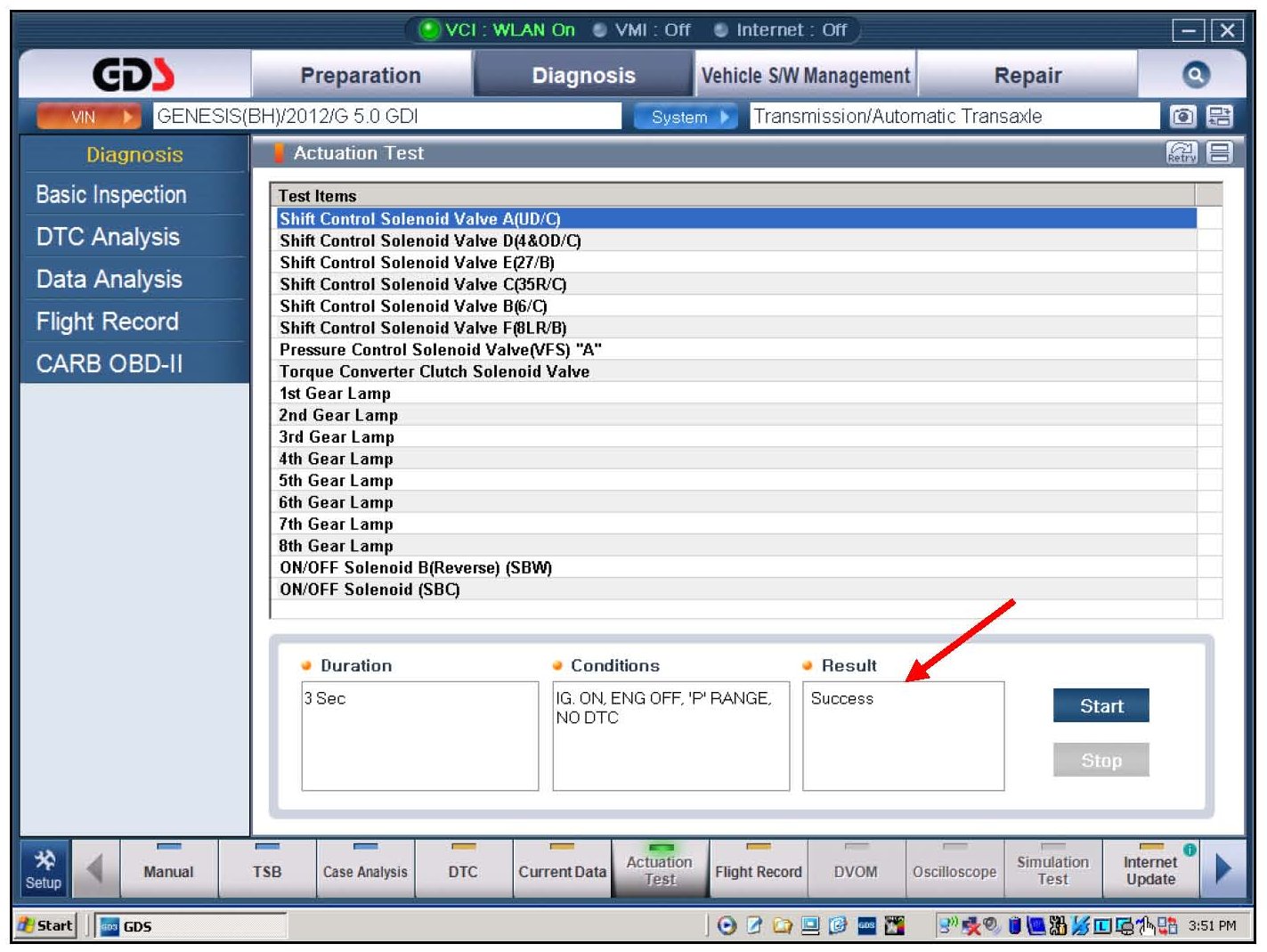
Task: Click the Windows Start button
Action: pyautogui.click(x=45, y=925)
